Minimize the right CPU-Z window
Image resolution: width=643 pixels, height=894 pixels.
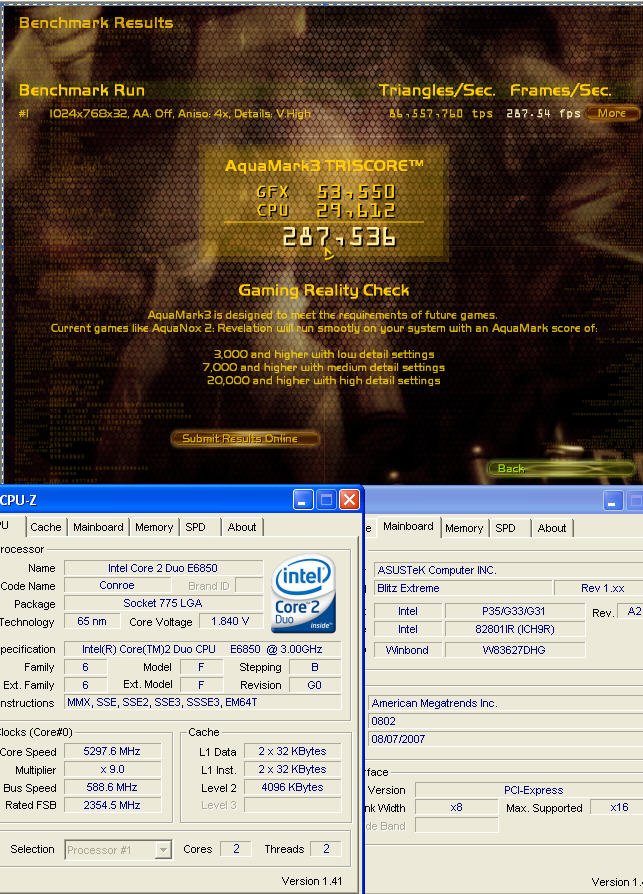[x=613, y=501]
